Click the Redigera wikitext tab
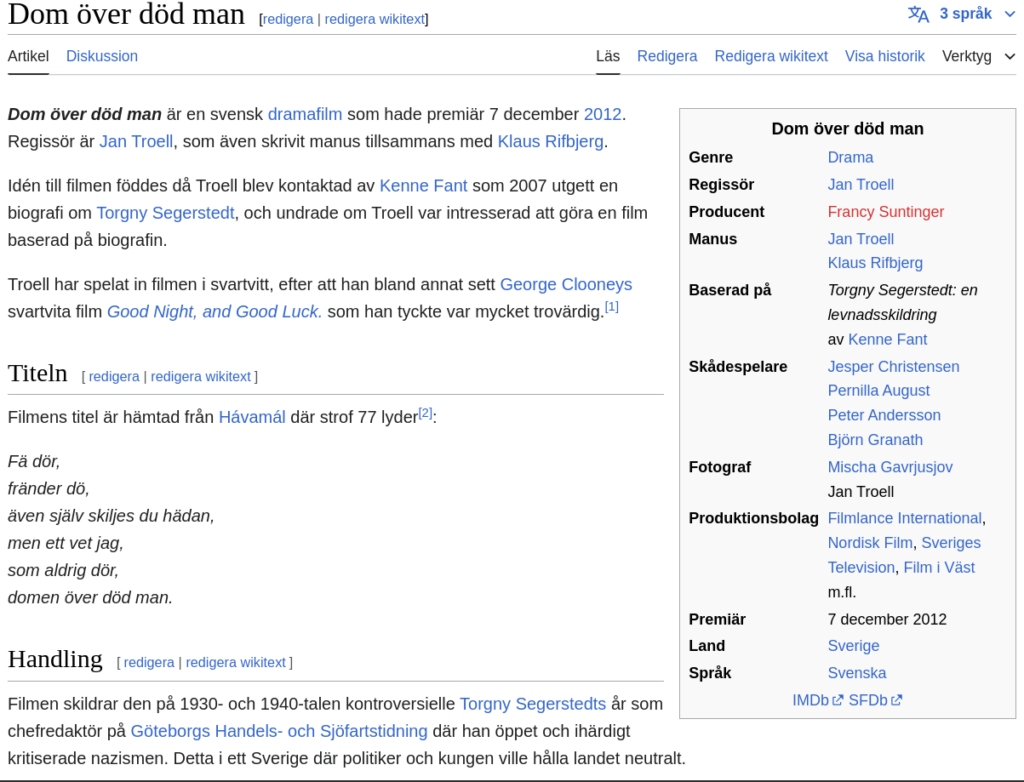 click(770, 56)
